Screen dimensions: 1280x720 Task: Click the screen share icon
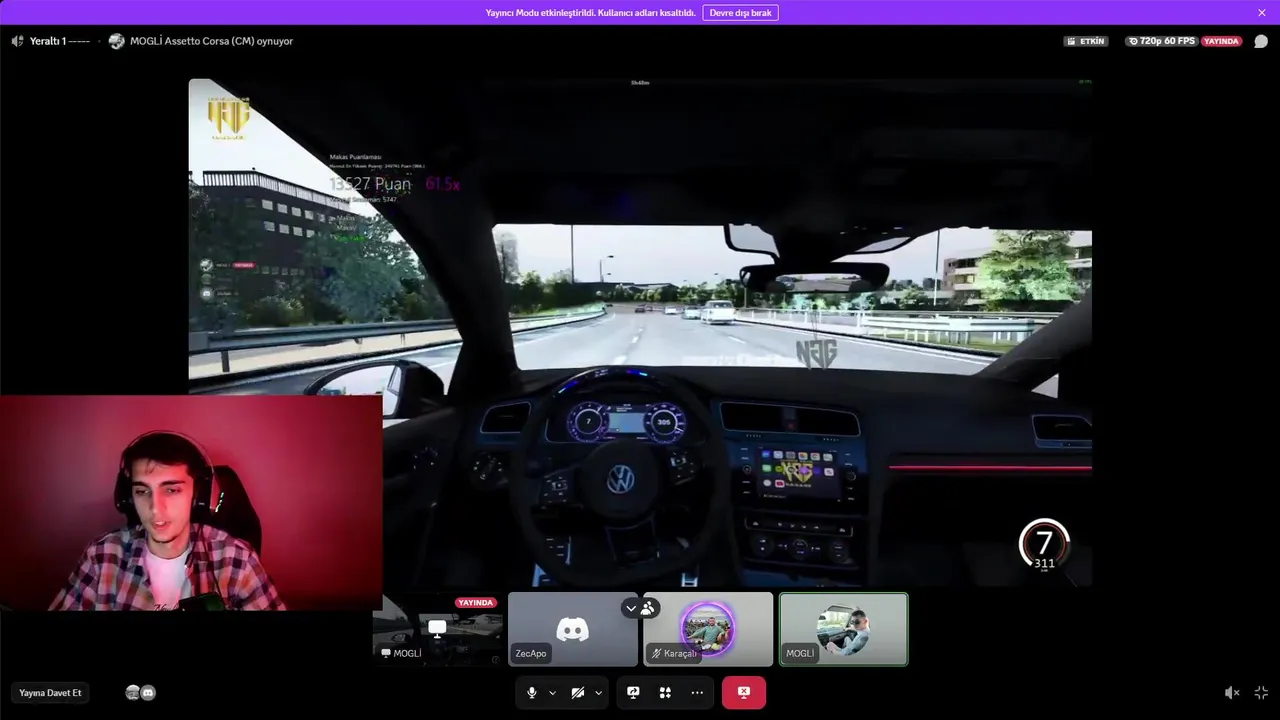click(x=633, y=693)
